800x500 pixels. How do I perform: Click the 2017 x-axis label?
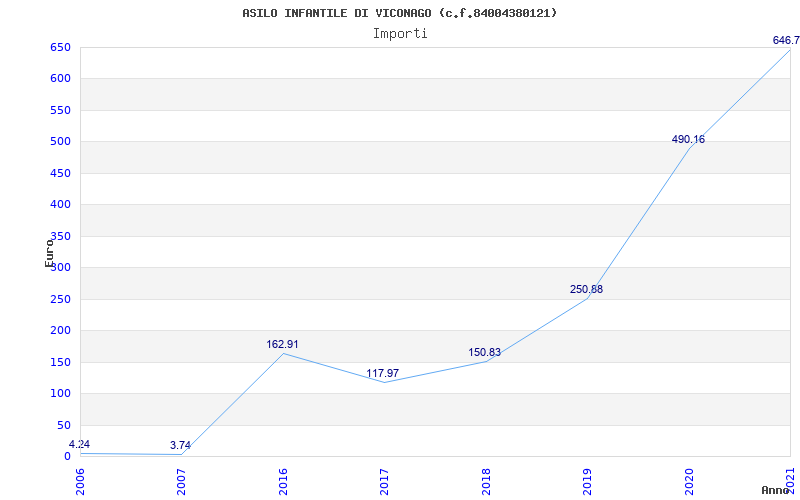pyautogui.click(x=384, y=482)
